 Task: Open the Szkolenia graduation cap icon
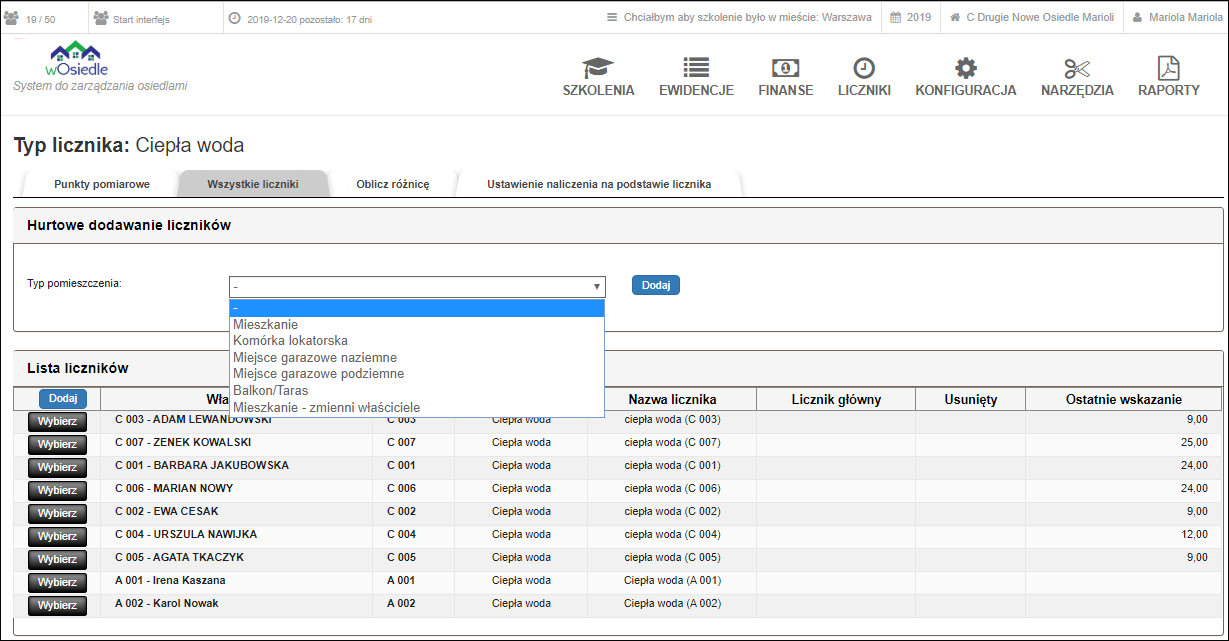598,67
